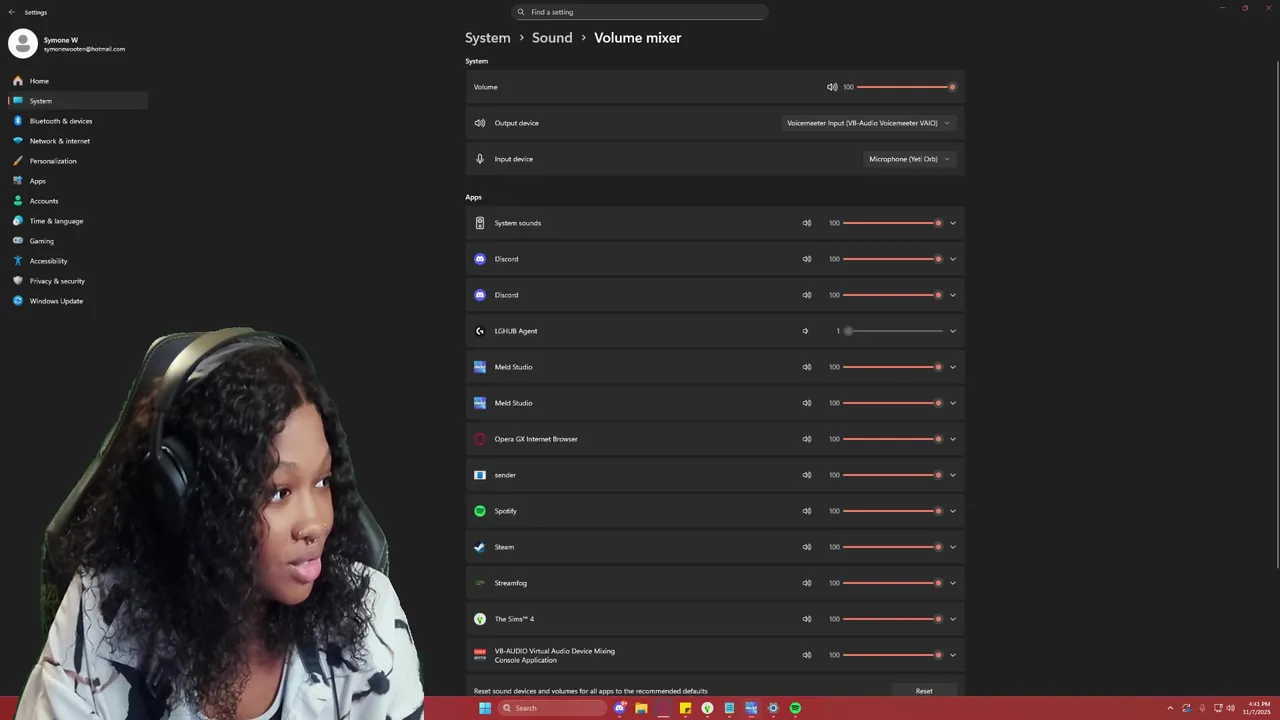The height and width of the screenshot is (720, 1280).
Task: Mute the sender app
Action: tap(807, 475)
